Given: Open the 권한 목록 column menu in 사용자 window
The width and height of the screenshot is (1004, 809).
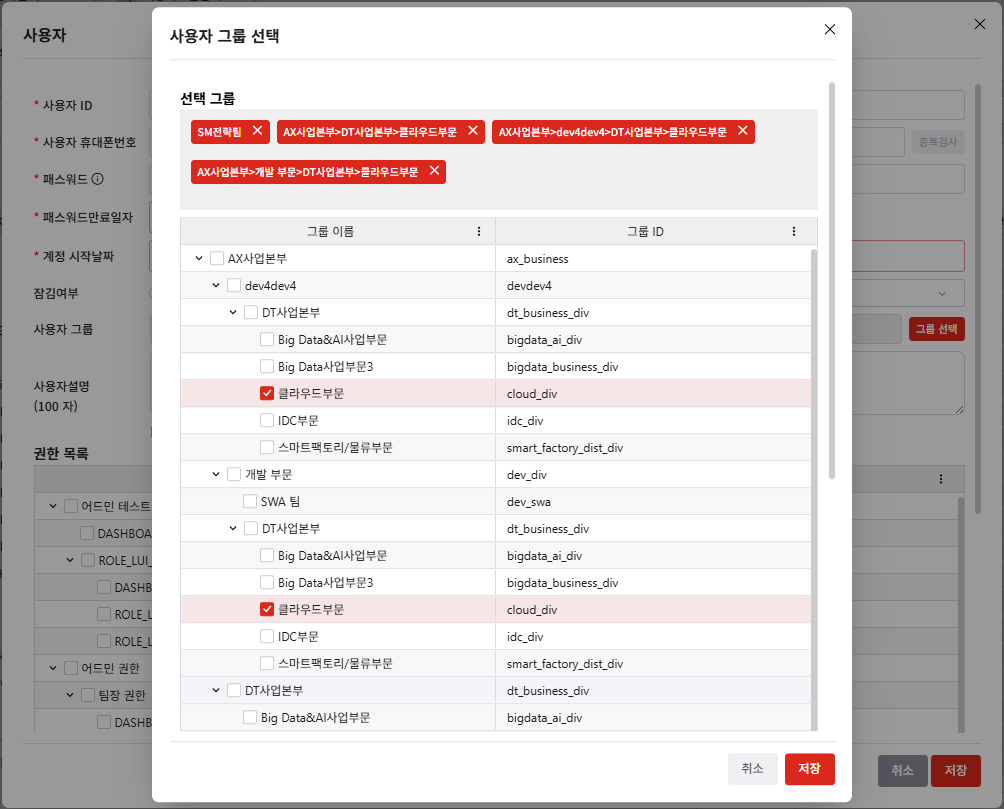Looking at the screenshot, I should pos(941,479).
